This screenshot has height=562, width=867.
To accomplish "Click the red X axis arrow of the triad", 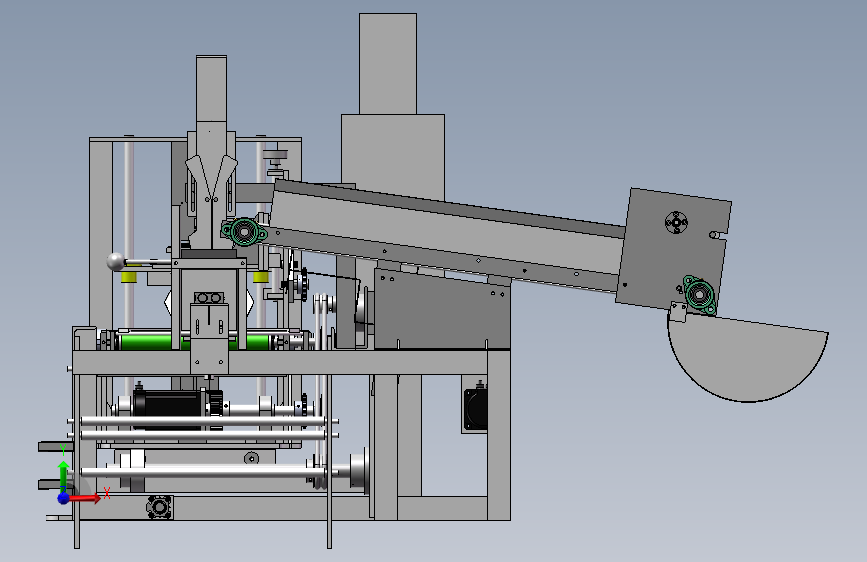I will pos(86,498).
